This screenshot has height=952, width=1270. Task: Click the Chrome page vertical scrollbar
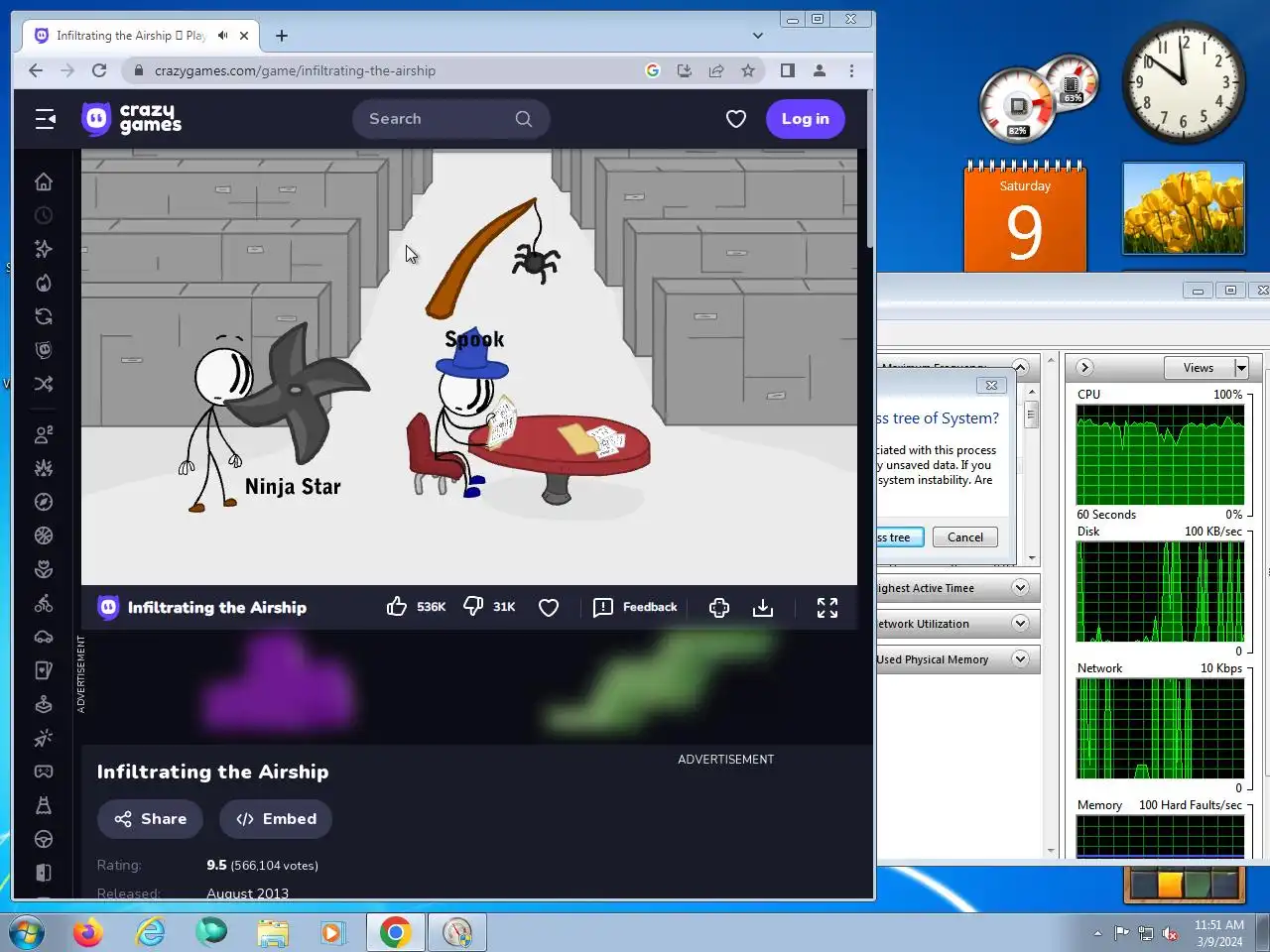coord(870,169)
